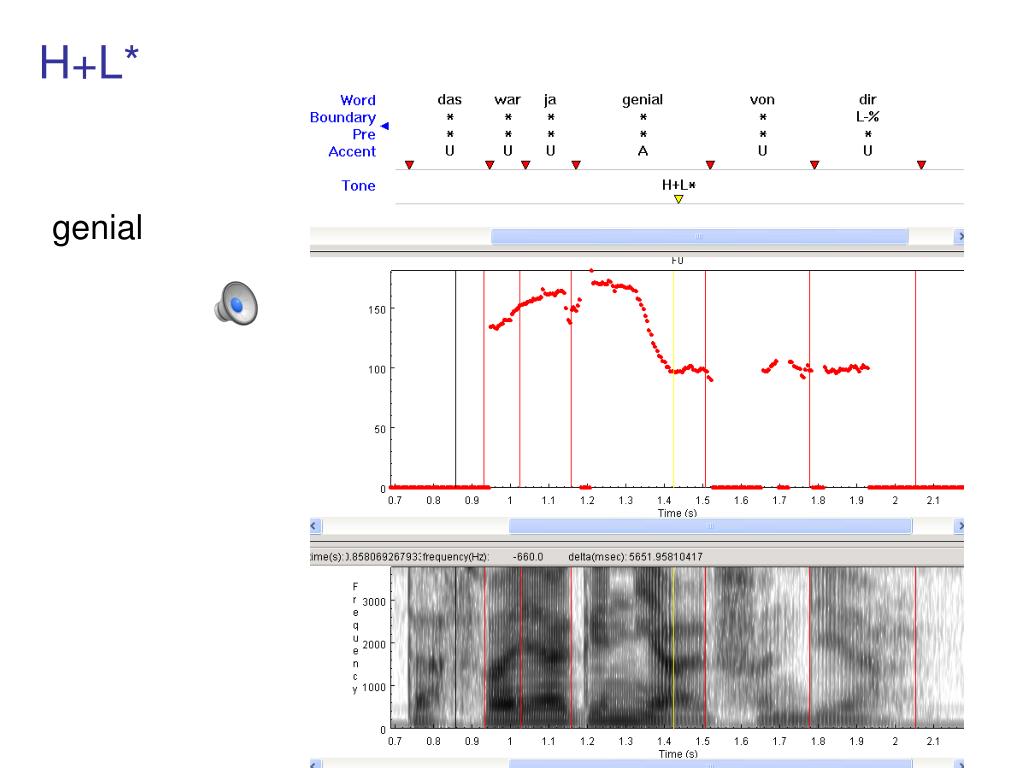Click the accent label 'A' under 'genial'
The width and height of the screenshot is (1024, 768).
coord(643,151)
